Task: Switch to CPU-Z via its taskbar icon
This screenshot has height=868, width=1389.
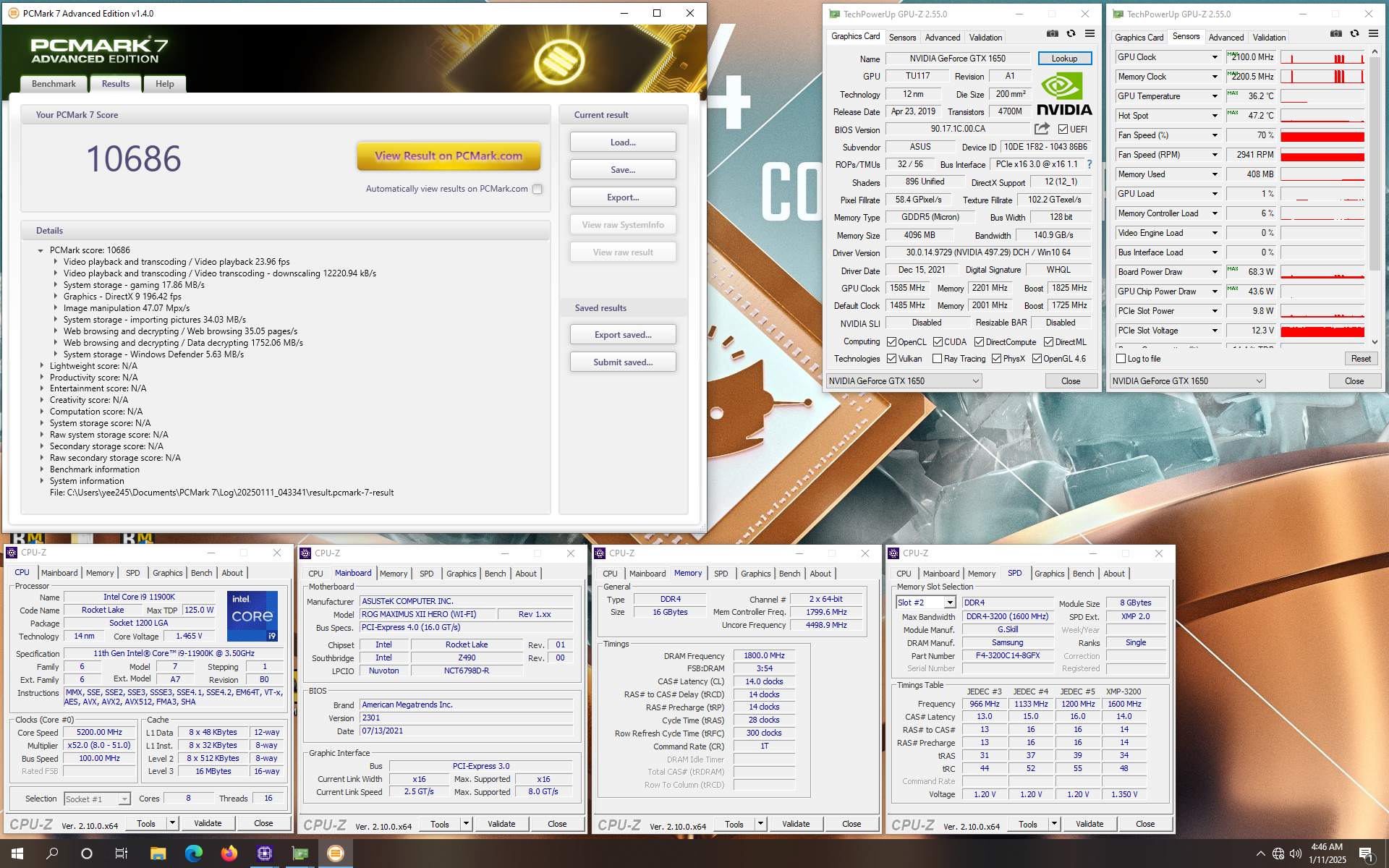Action: pos(264,854)
